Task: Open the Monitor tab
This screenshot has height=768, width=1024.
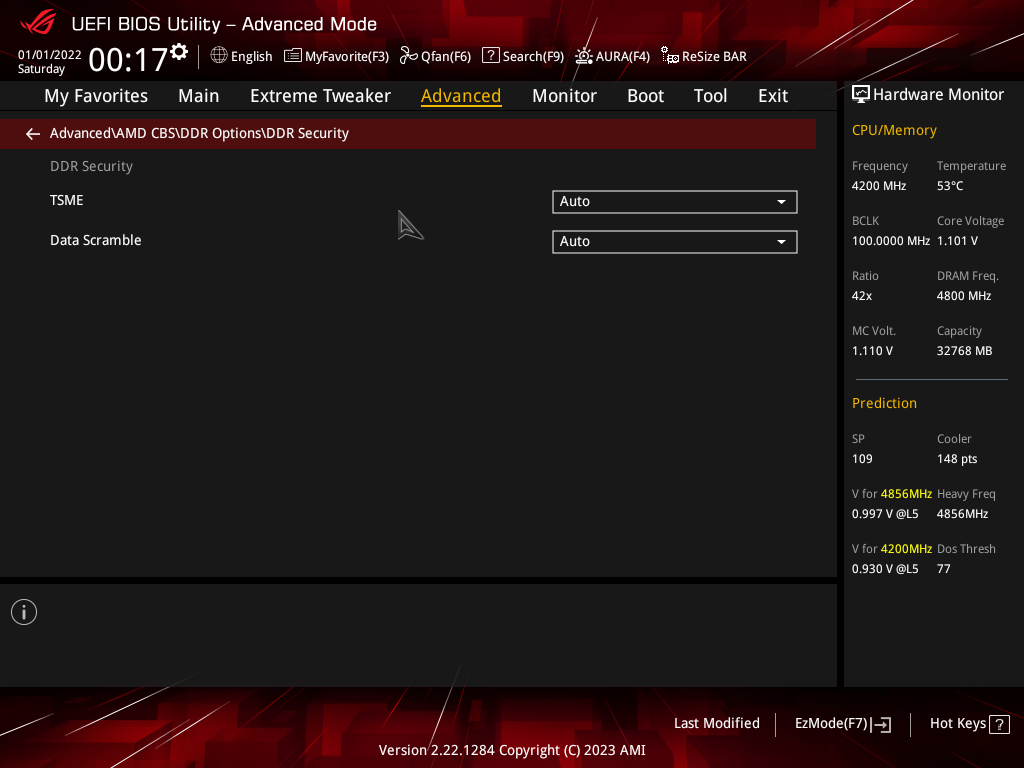Action: [564, 96]
